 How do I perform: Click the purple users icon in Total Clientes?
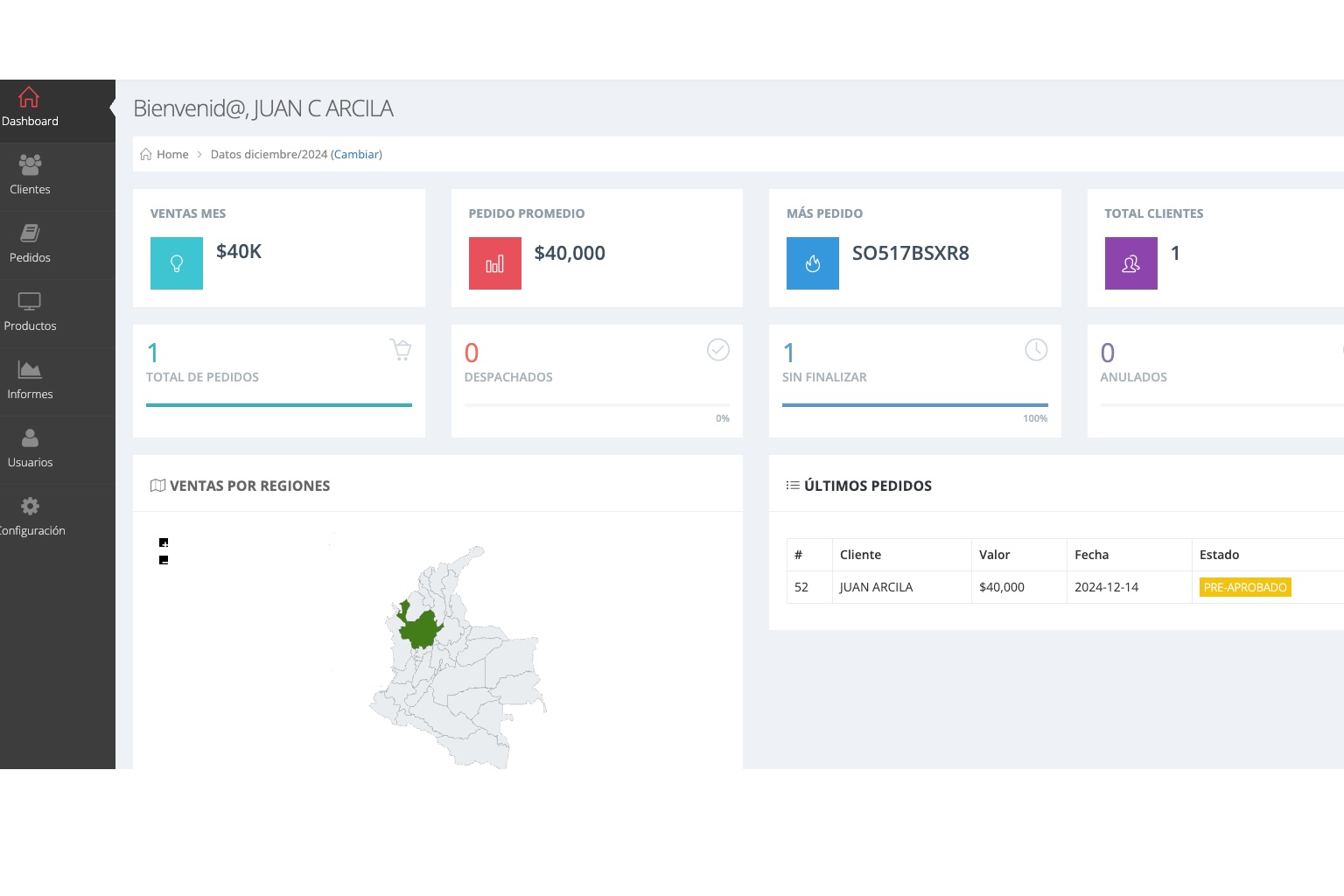pos(1131,263)
